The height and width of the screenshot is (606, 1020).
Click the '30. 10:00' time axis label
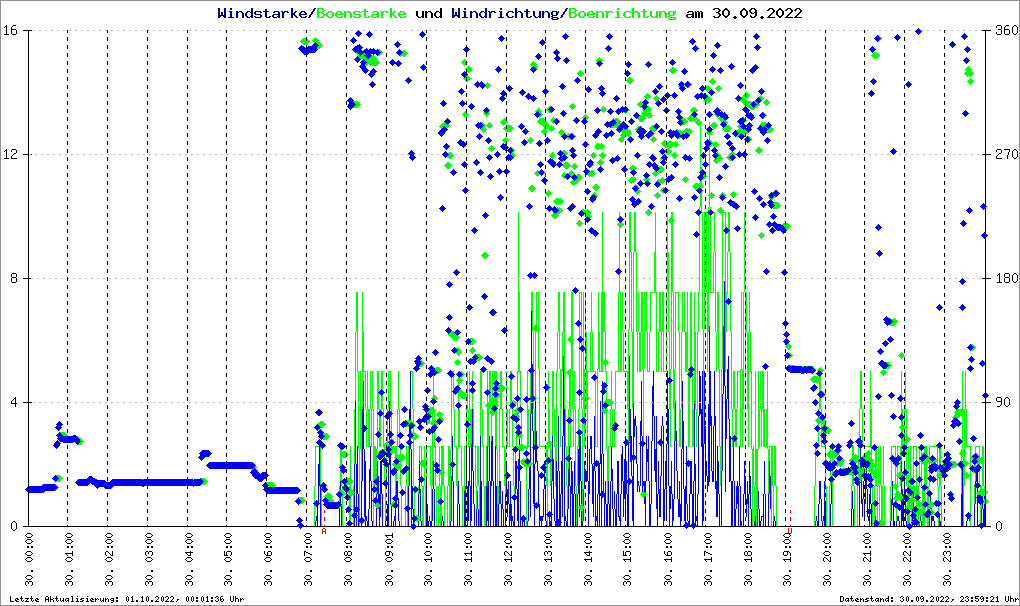tap(428, 560)
